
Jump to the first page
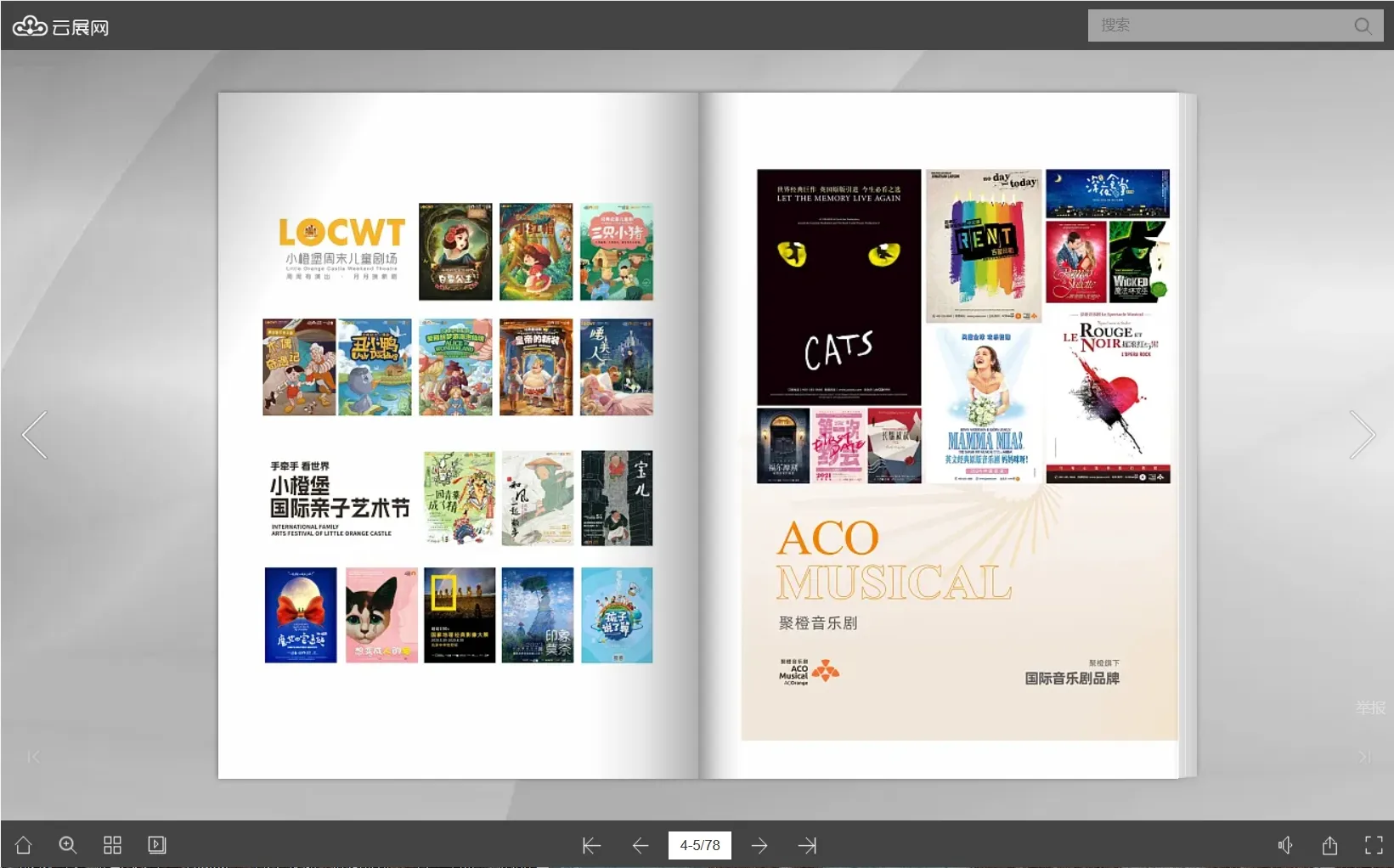coord(591,845)
